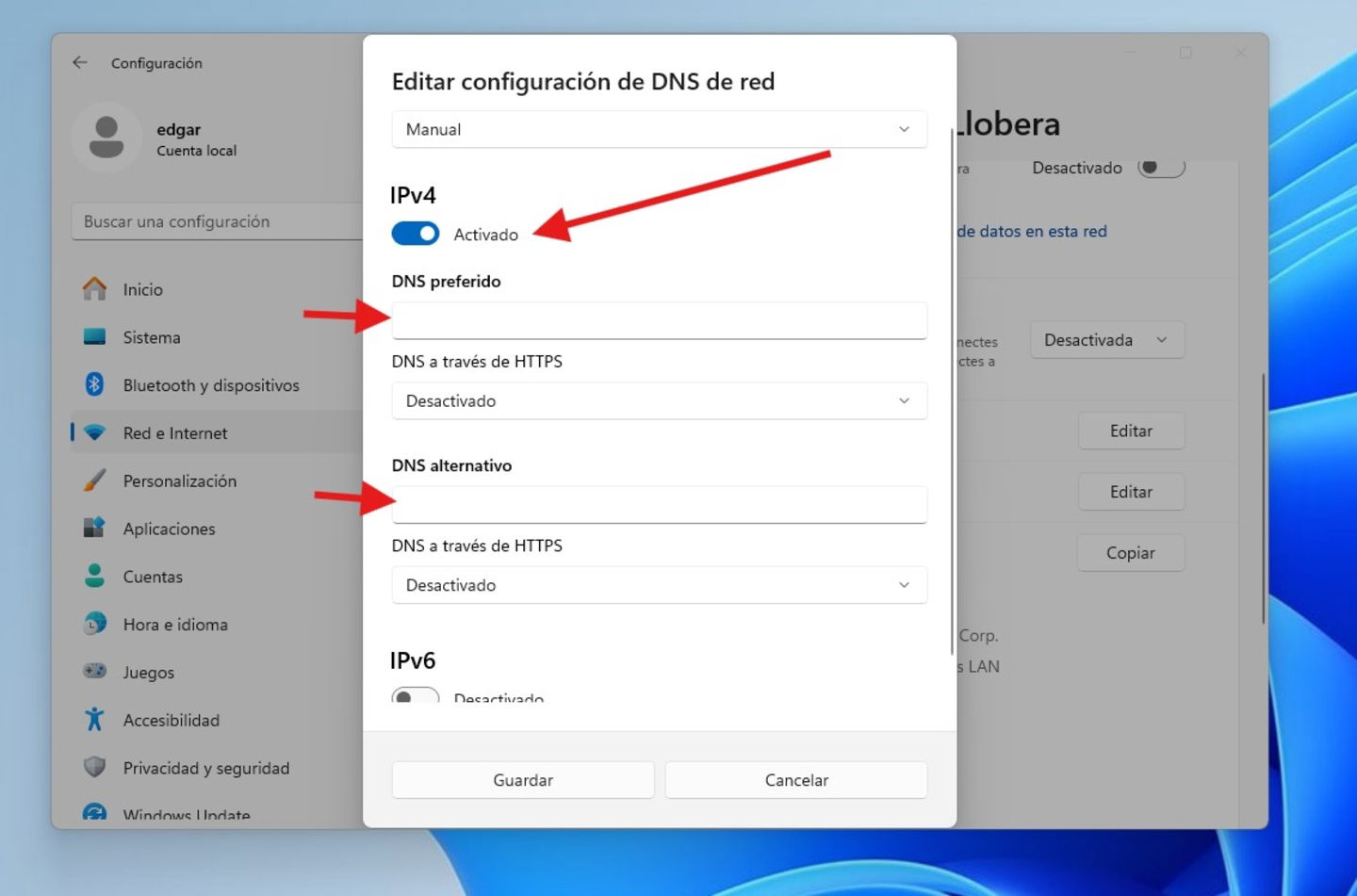
Task: Save DNS settings with Guardar button
Action: coord(523,780)
